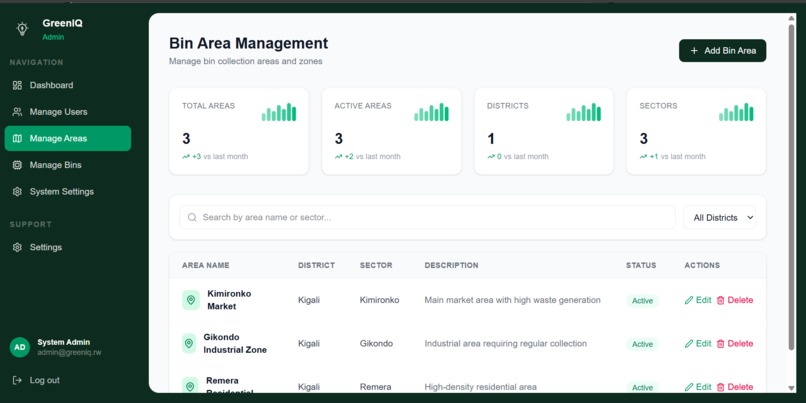Click the Districts bar chart icon

pos(583,112)
